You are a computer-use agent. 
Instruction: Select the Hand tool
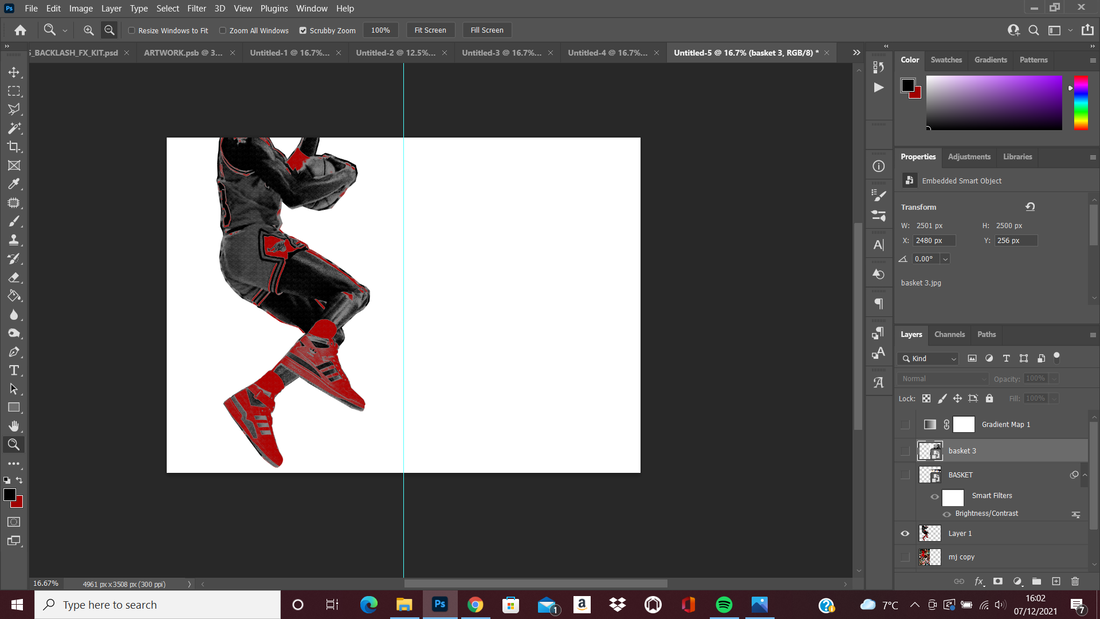pyautogui.click(x=14, y=426)
